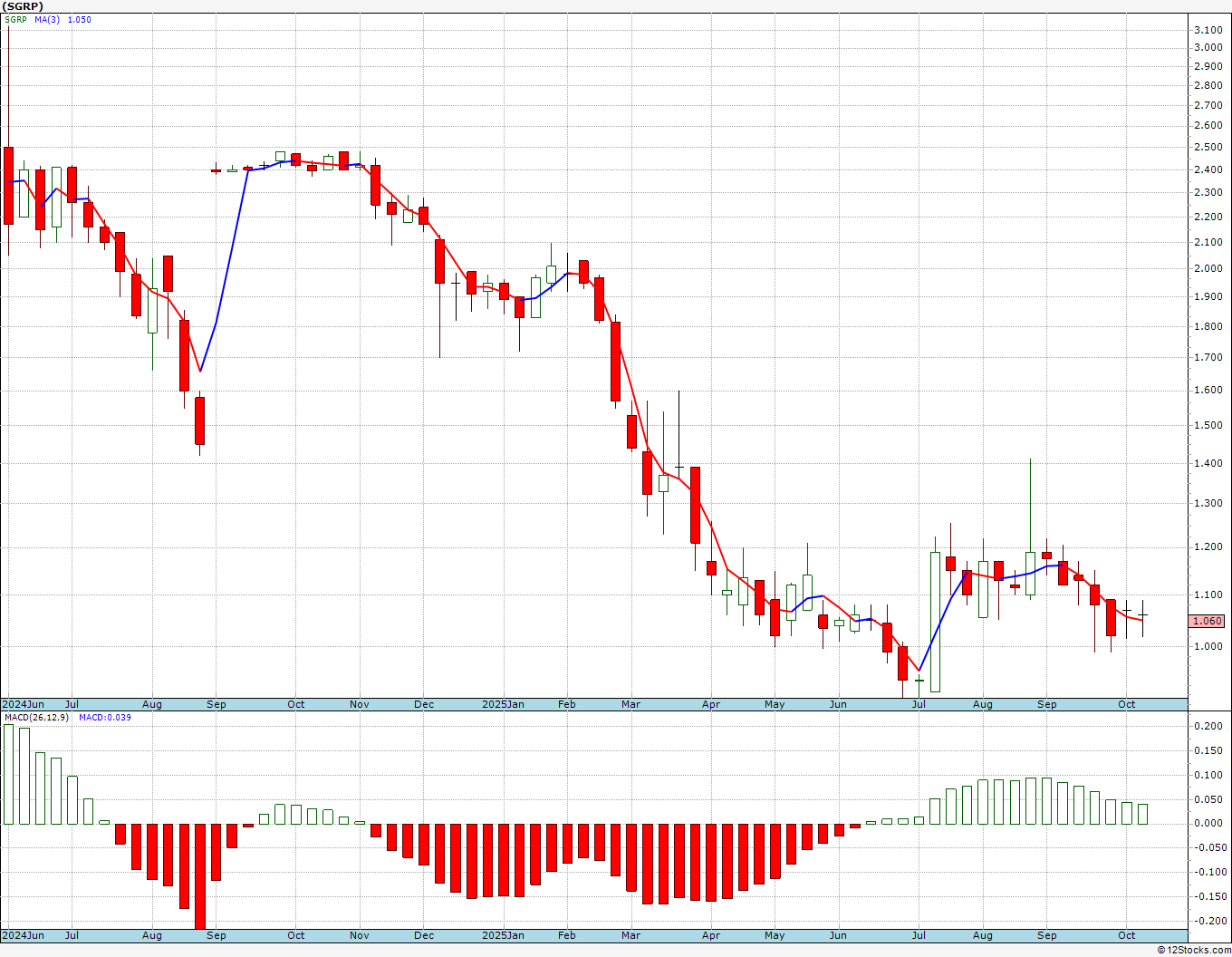The width and height of the screenshot is (1232, 957).
Task: Click the highlighted 1.060 current price tag
Action: 1207,621
